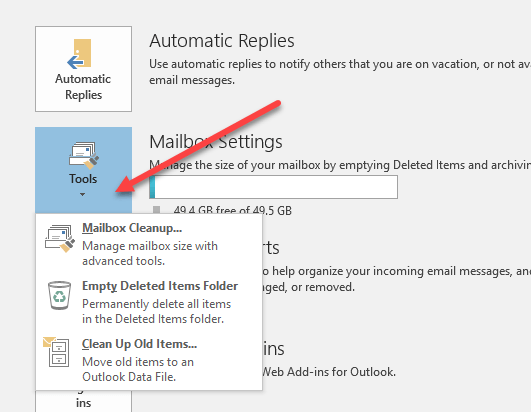
Task: Select Clean Up Old Items... entry
Action: (x=139, y=344)
